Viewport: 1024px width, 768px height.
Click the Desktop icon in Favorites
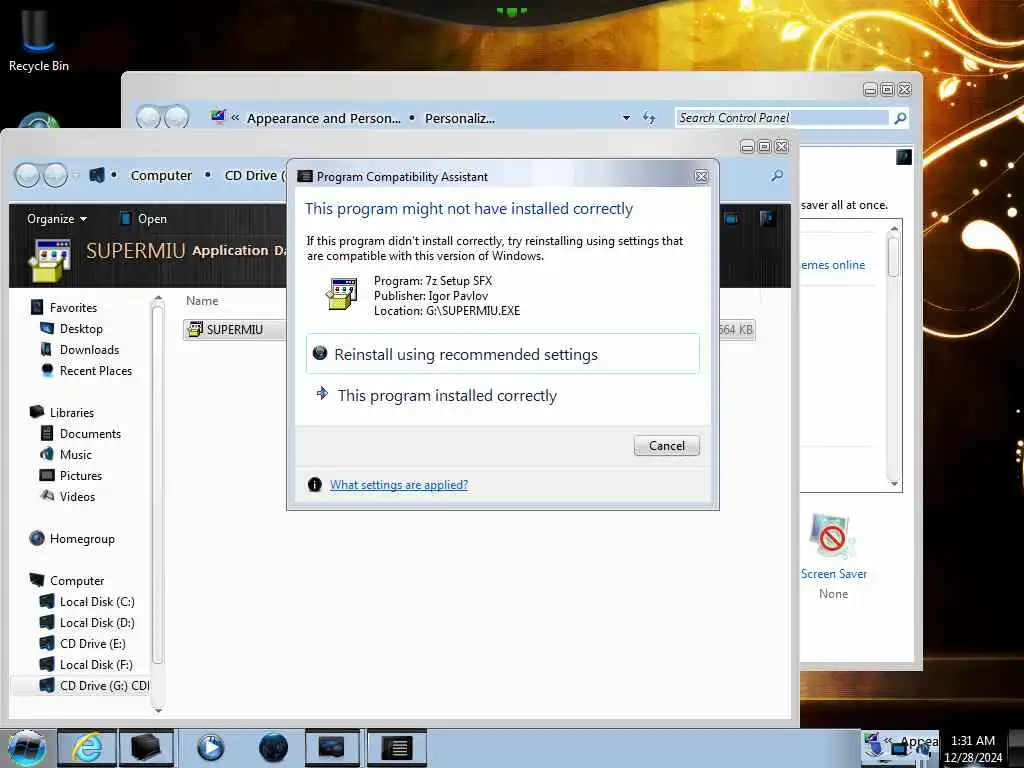[47, 328]
